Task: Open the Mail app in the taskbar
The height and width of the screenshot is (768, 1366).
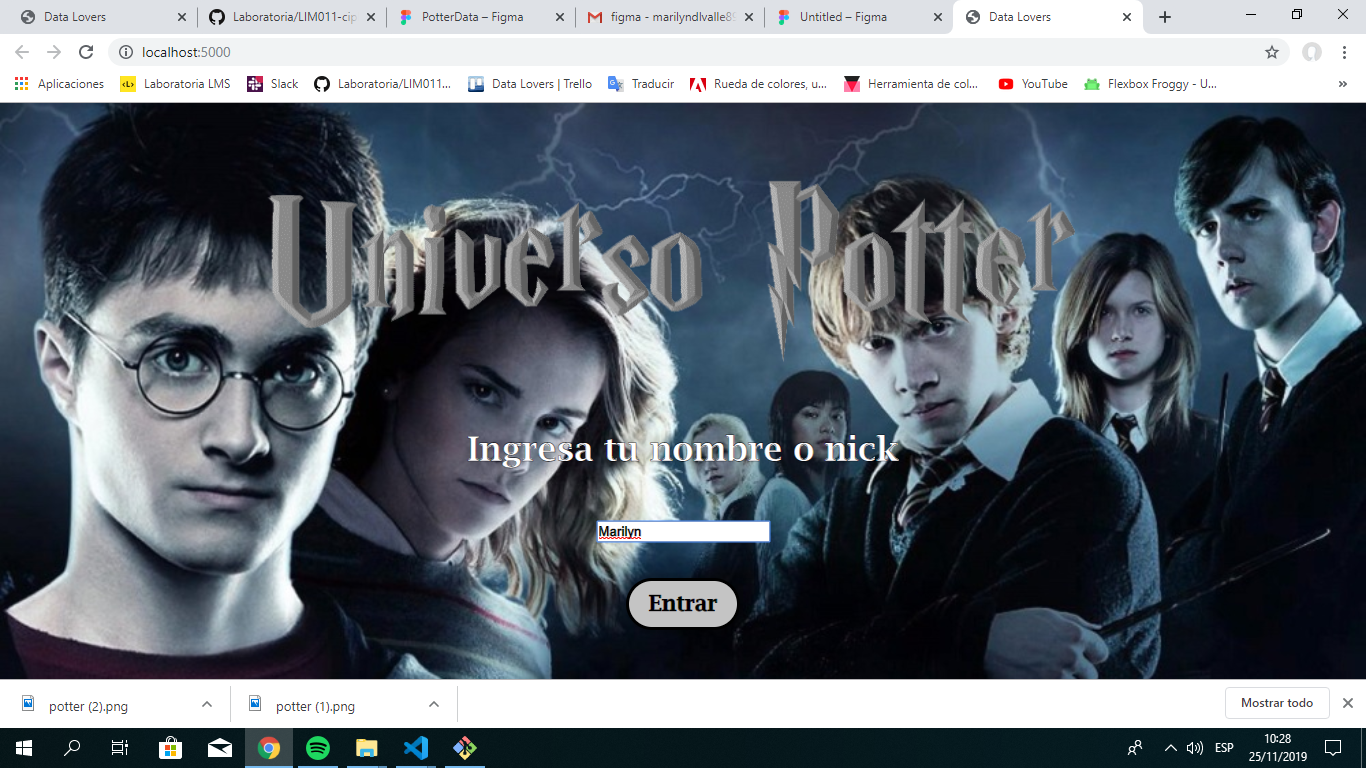Action: click(219, 748)
